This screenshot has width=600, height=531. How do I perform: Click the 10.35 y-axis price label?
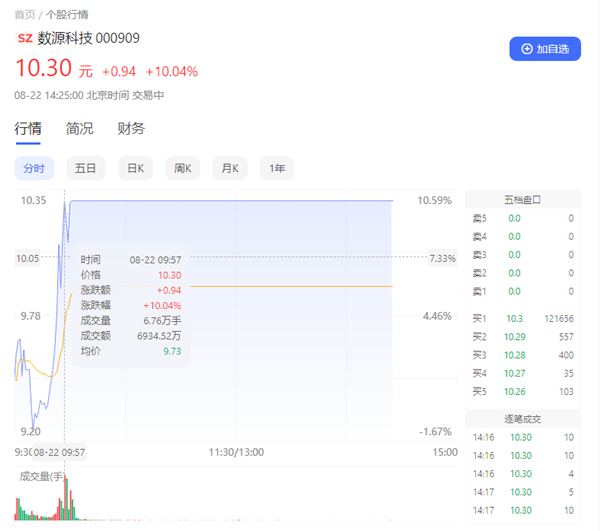33,200
